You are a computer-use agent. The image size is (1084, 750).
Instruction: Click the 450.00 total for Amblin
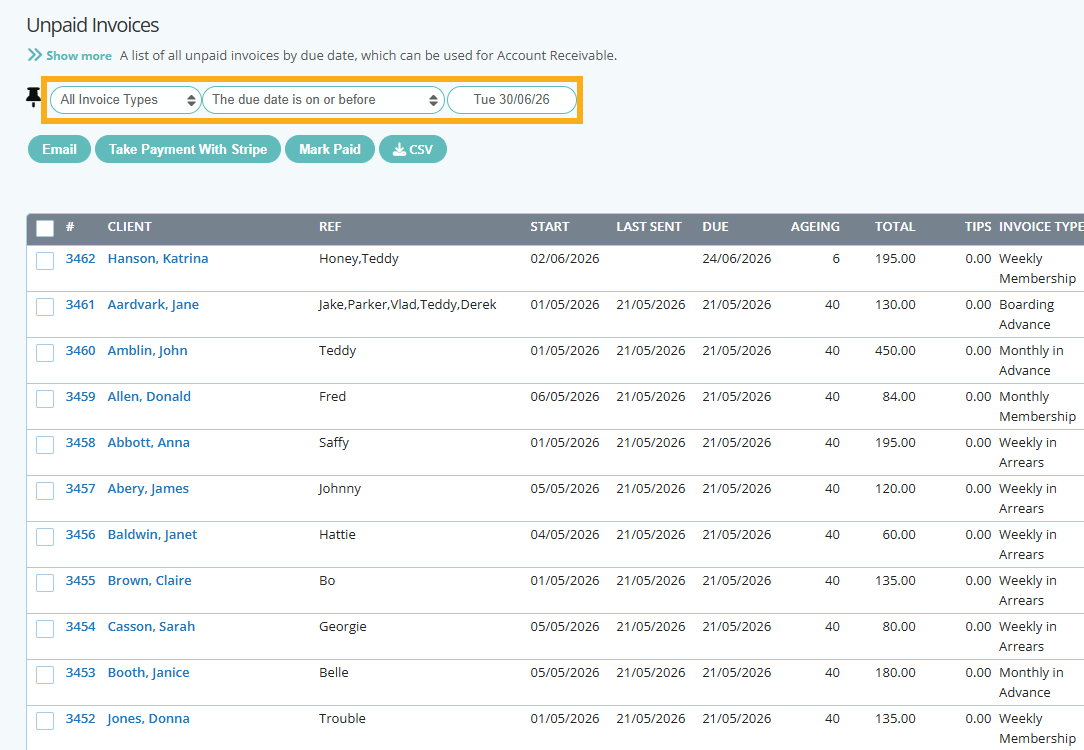click(895, 350)
